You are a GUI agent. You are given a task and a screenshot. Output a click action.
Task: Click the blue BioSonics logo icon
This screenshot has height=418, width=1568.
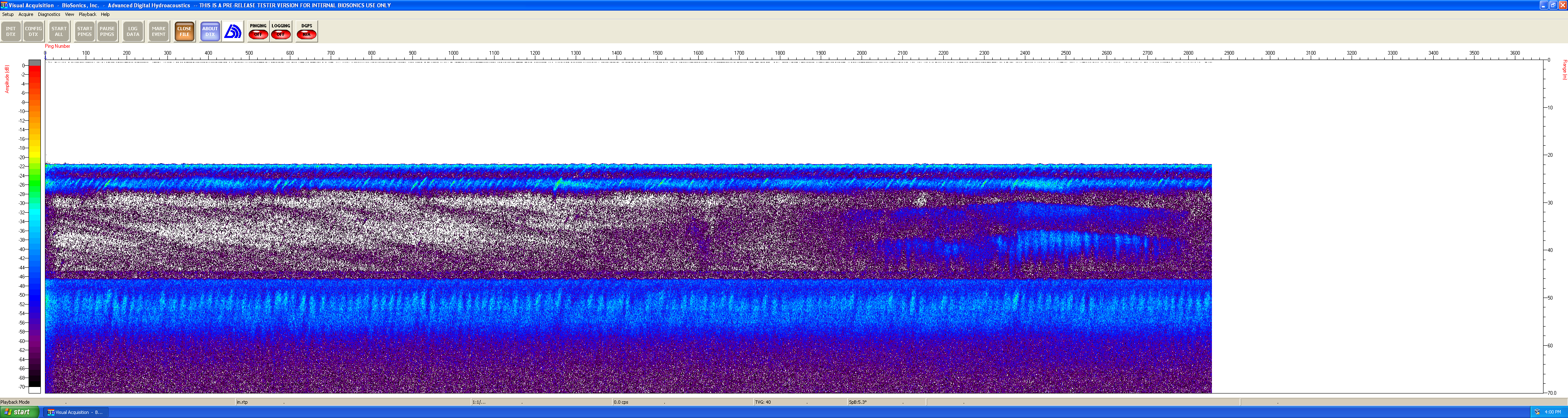coord(233,31)
